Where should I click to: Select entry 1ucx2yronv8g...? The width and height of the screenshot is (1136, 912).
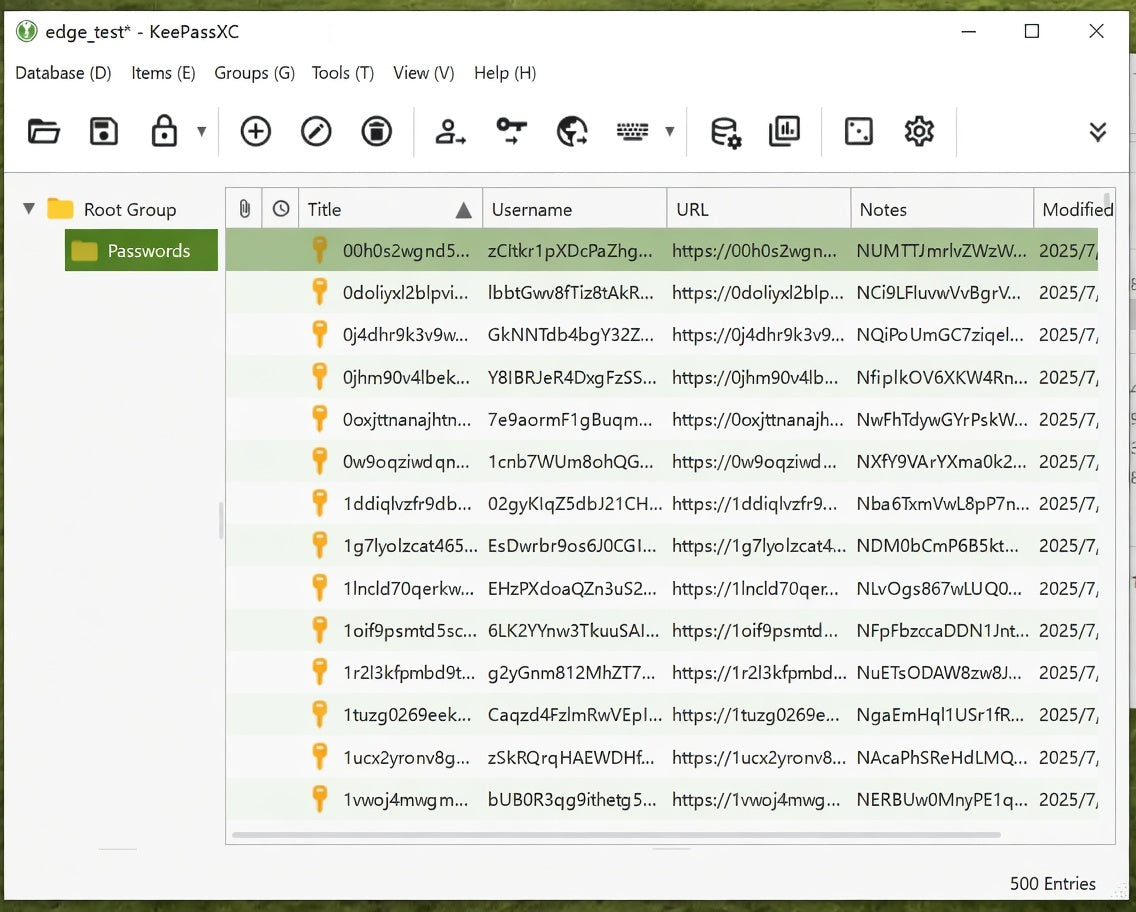click(x=661, y=757)
